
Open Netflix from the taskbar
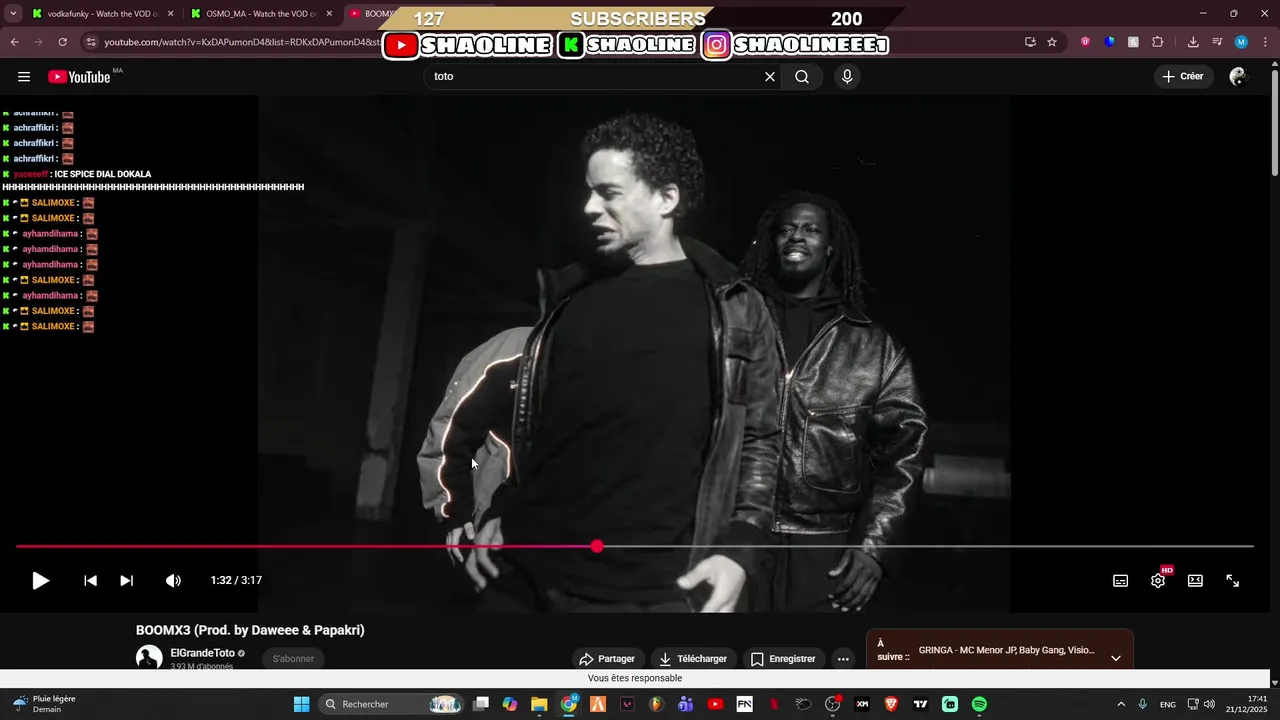[x=774, y=704]
